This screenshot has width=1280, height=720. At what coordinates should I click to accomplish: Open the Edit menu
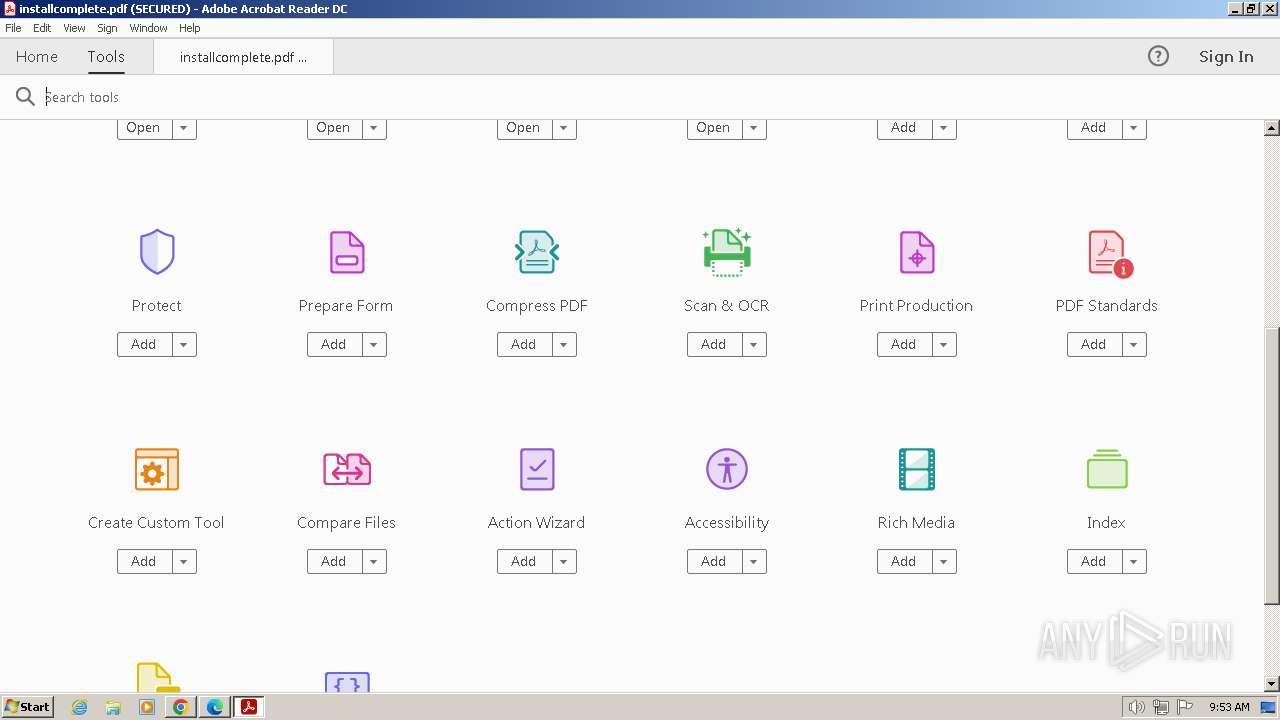click(42, 28)
